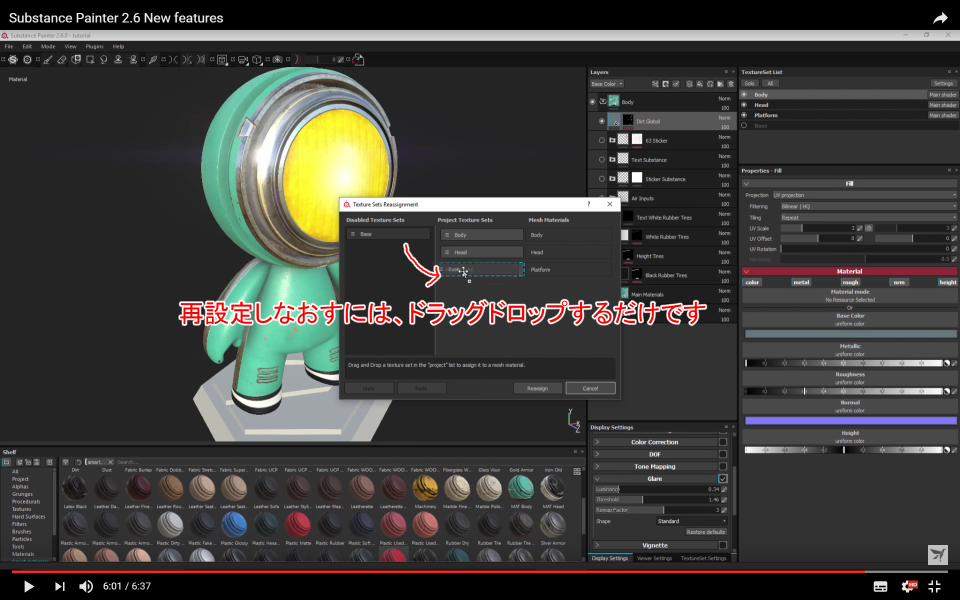The height and width of the screenshot is (600, 960).
Task: Collapse the Material section
Action: [x=746, y=271]
